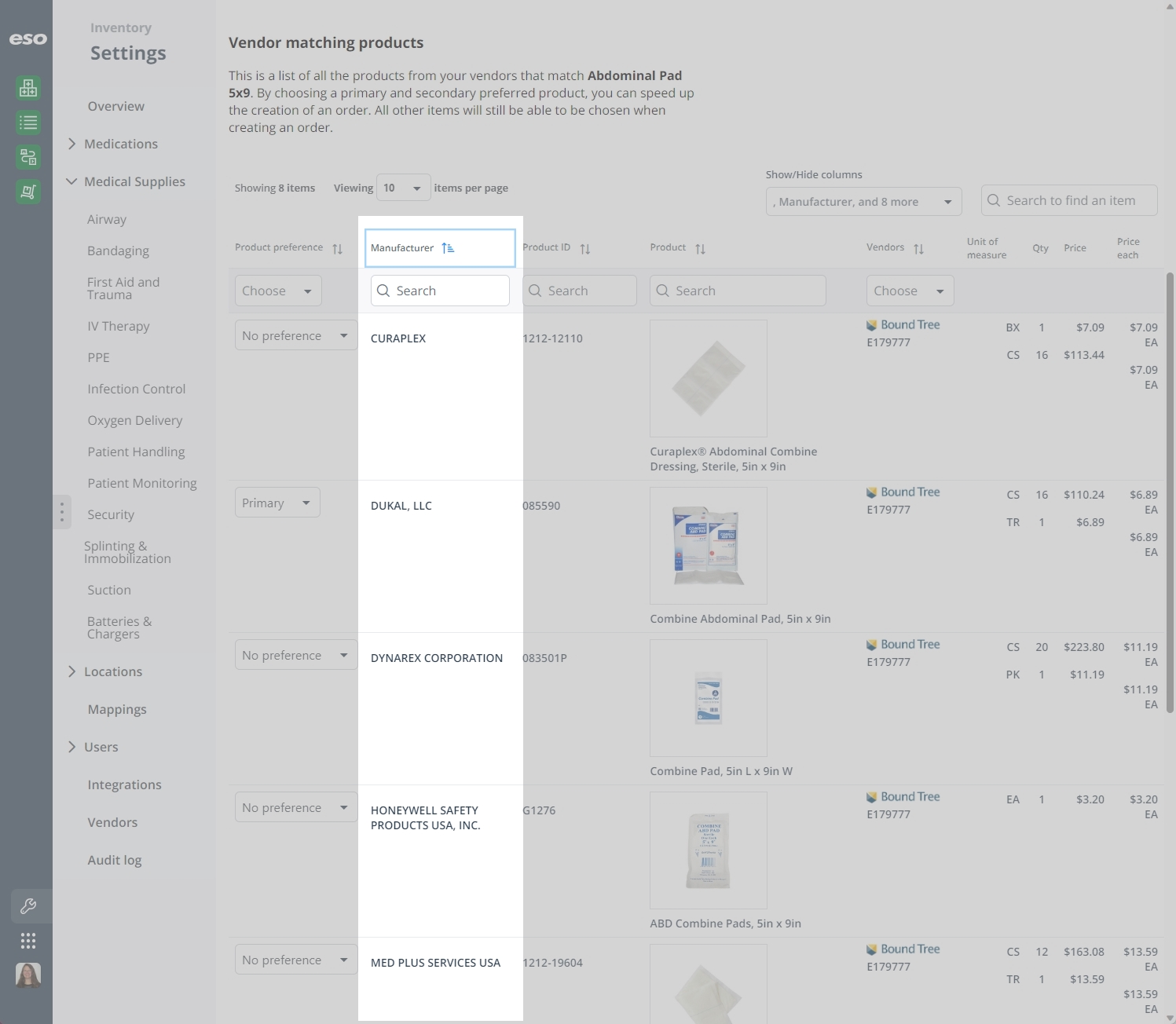Open the Suction category
1176x1024 pixels.
pyautogui.click(x=109, y=590)
